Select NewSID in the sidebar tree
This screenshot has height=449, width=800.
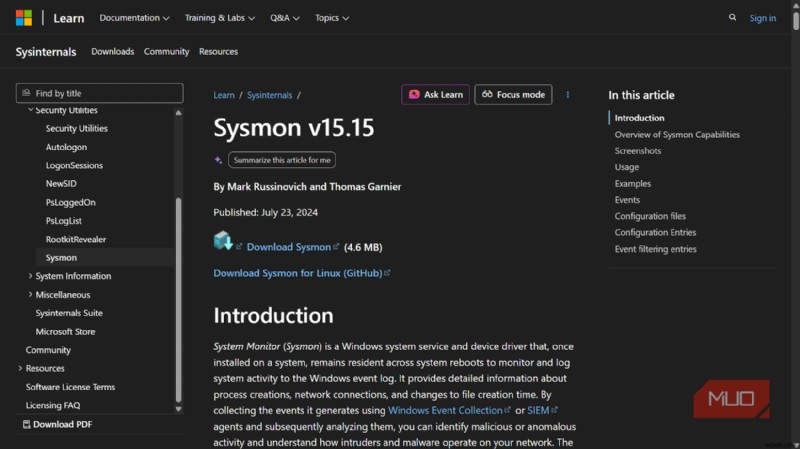[x=61, y=184]
